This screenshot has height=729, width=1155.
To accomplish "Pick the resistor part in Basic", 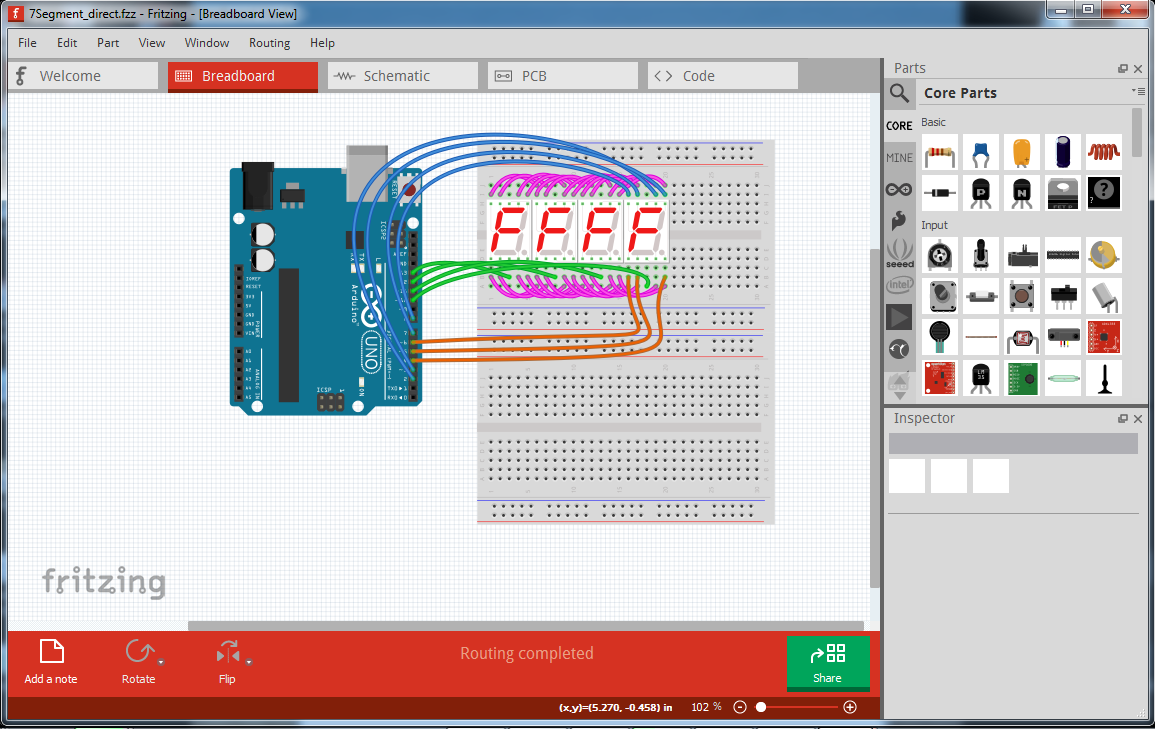I will 940,152.
